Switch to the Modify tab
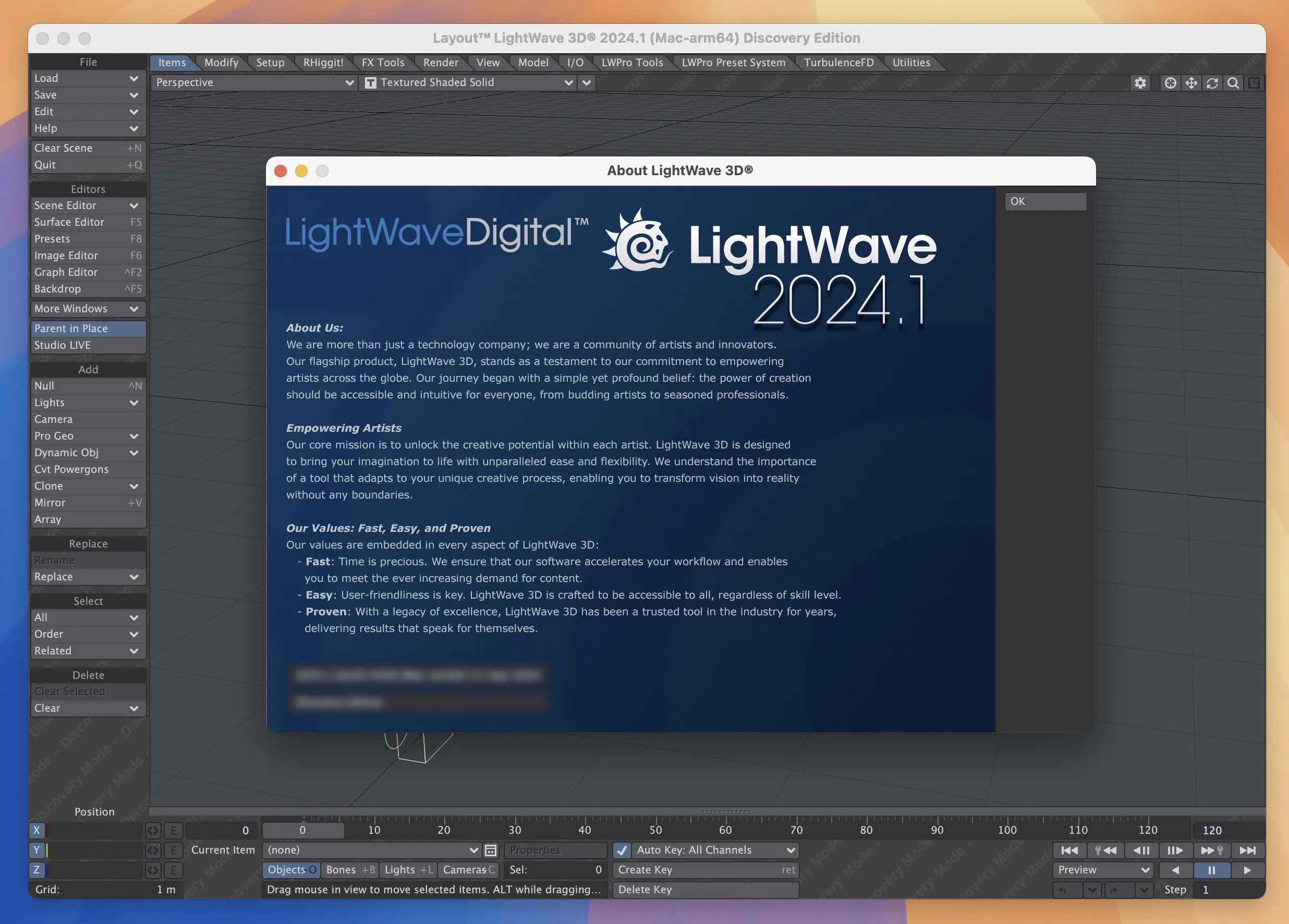 coord(221,63)
